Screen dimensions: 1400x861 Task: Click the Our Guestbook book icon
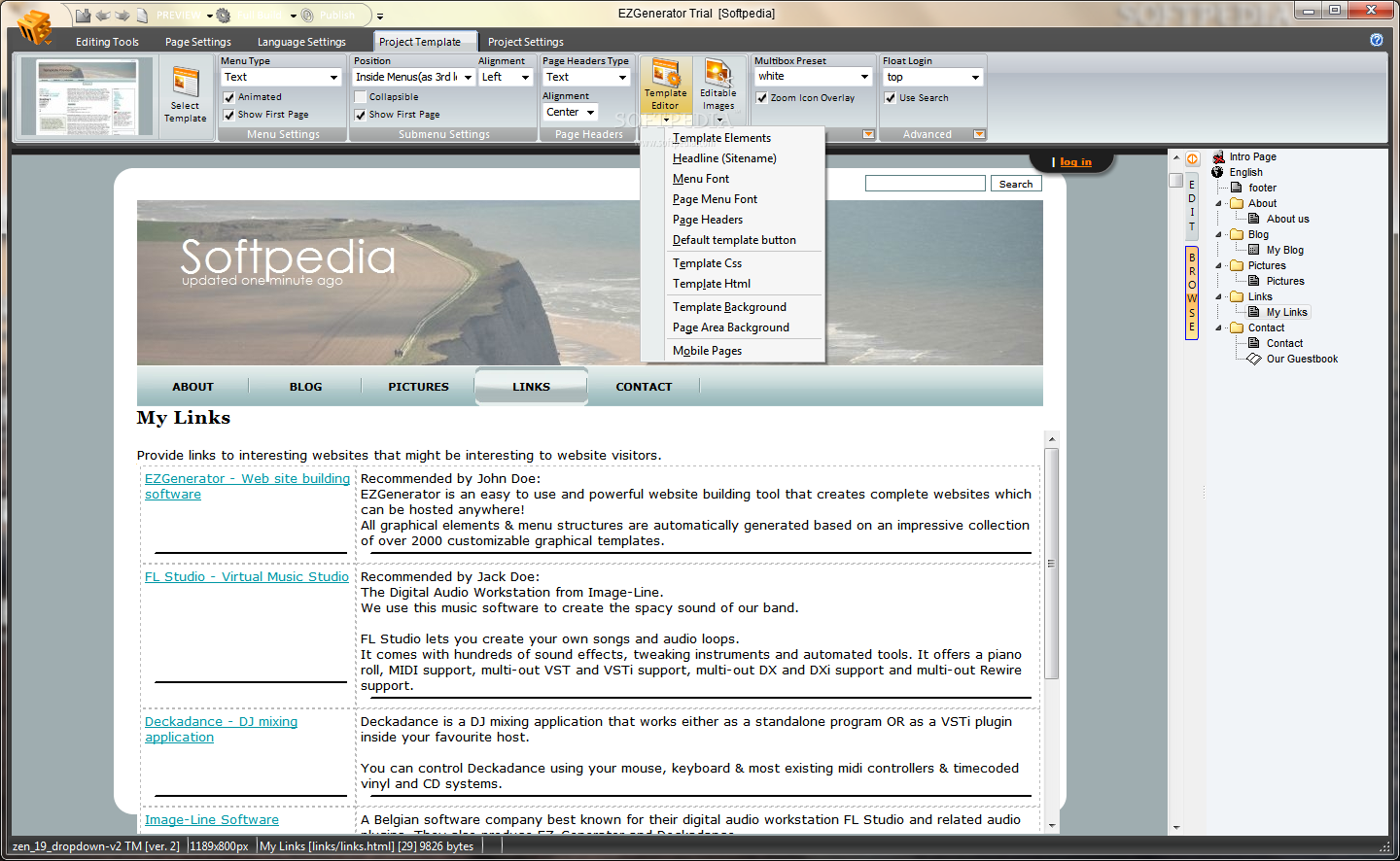point(1254,359)
